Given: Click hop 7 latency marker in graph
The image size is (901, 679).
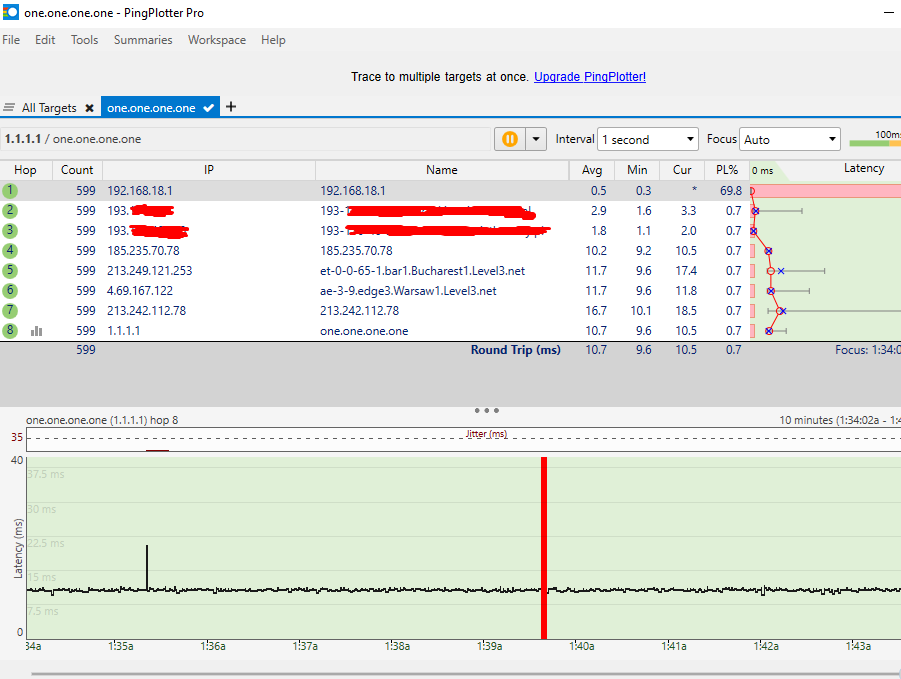Looking at the screenshot, I should [x=782, y=311].
